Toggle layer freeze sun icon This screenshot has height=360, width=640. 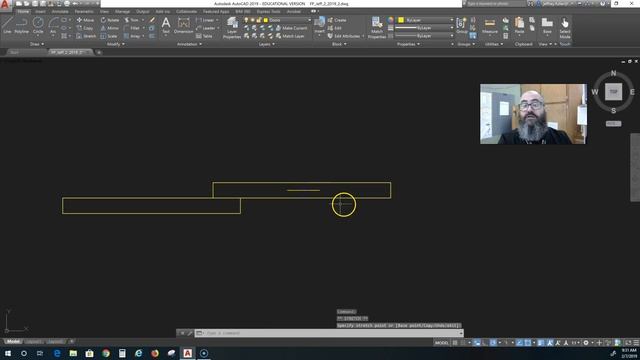click(x=253, y=20)
